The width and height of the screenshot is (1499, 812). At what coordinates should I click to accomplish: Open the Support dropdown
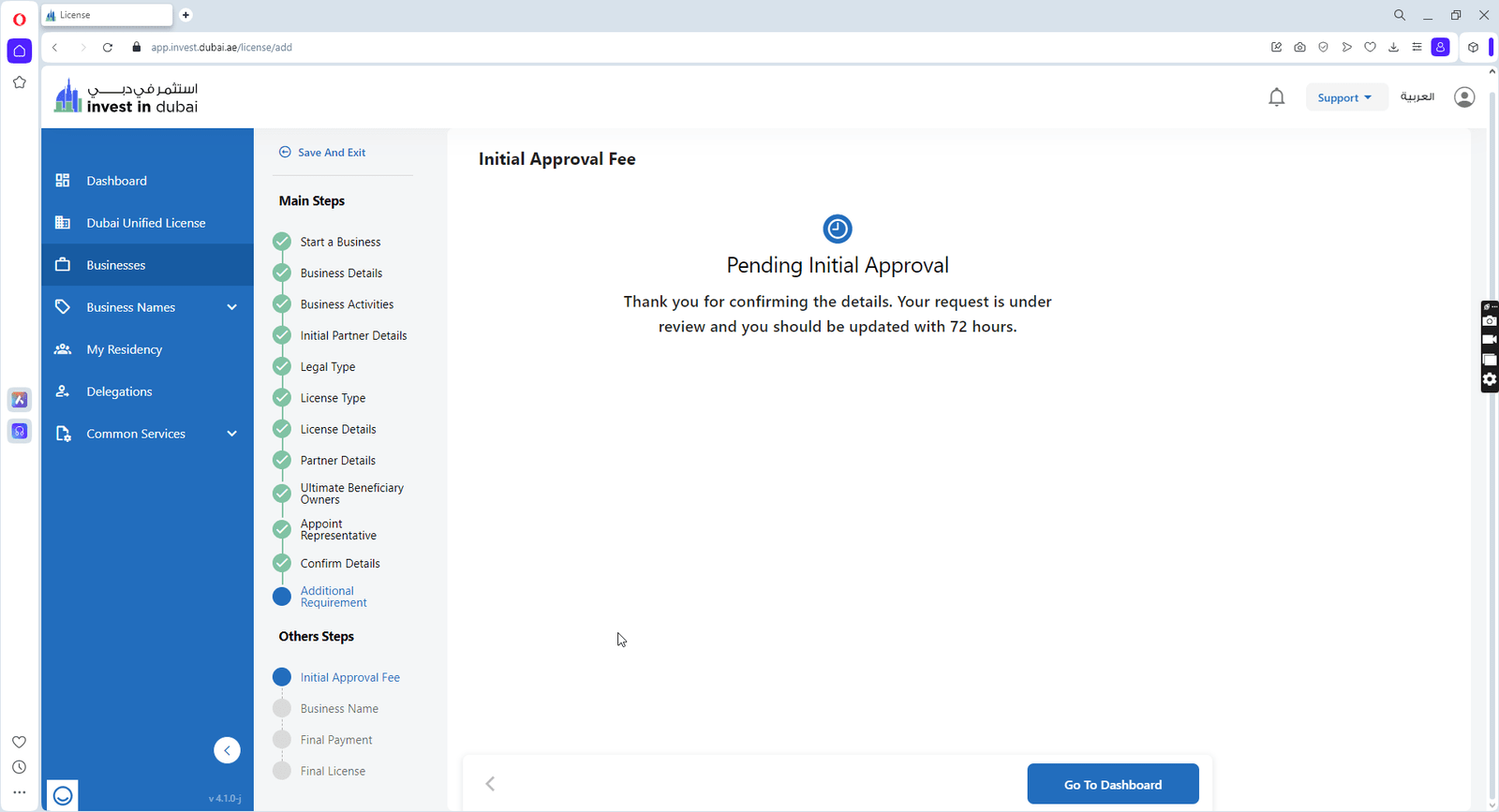[1346, 97]
